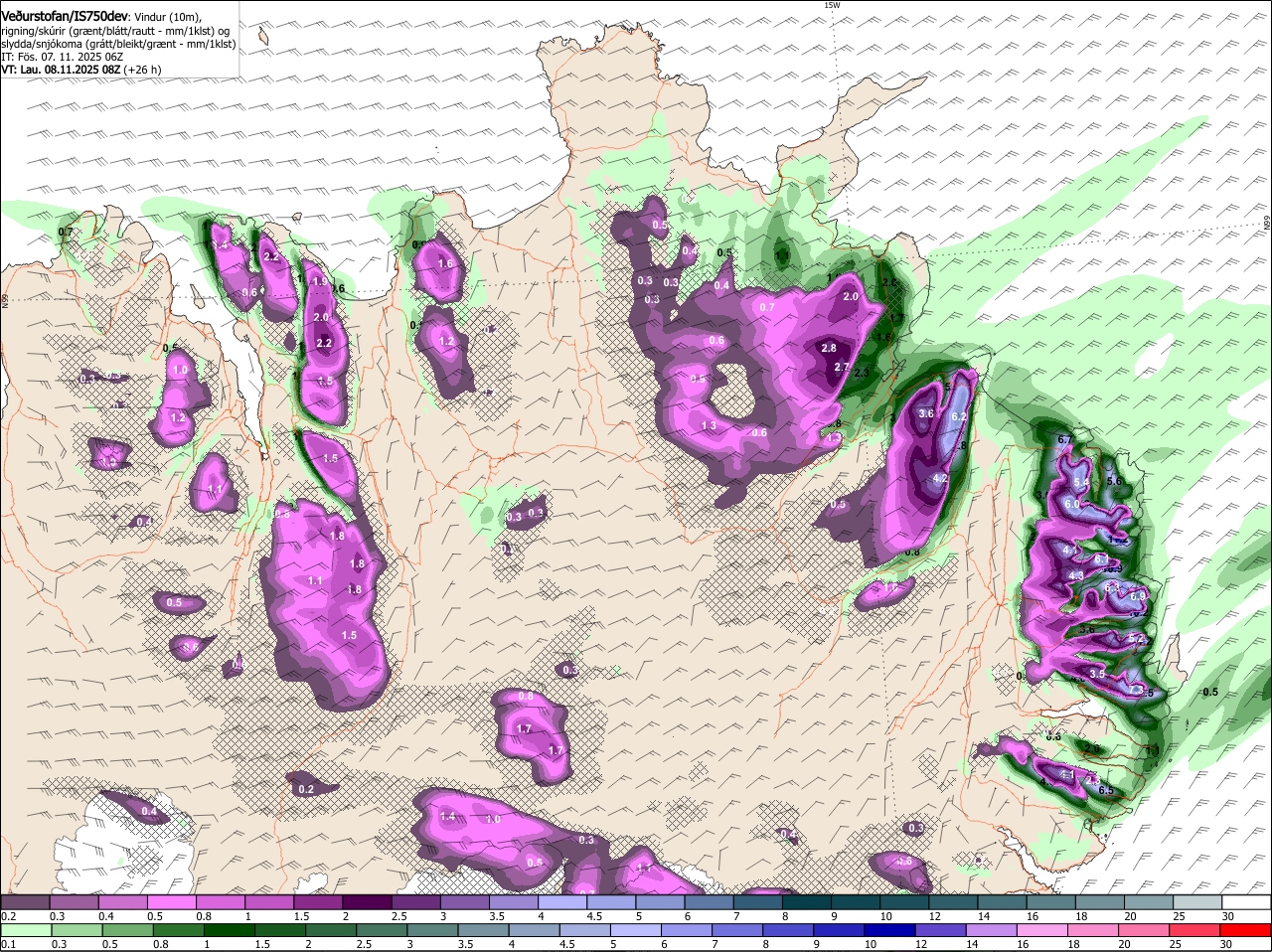This screenshot has height=952, width=1272.
Task: Click the 5.4 precipitation value on the map
Action: (x=1082, y=482)
